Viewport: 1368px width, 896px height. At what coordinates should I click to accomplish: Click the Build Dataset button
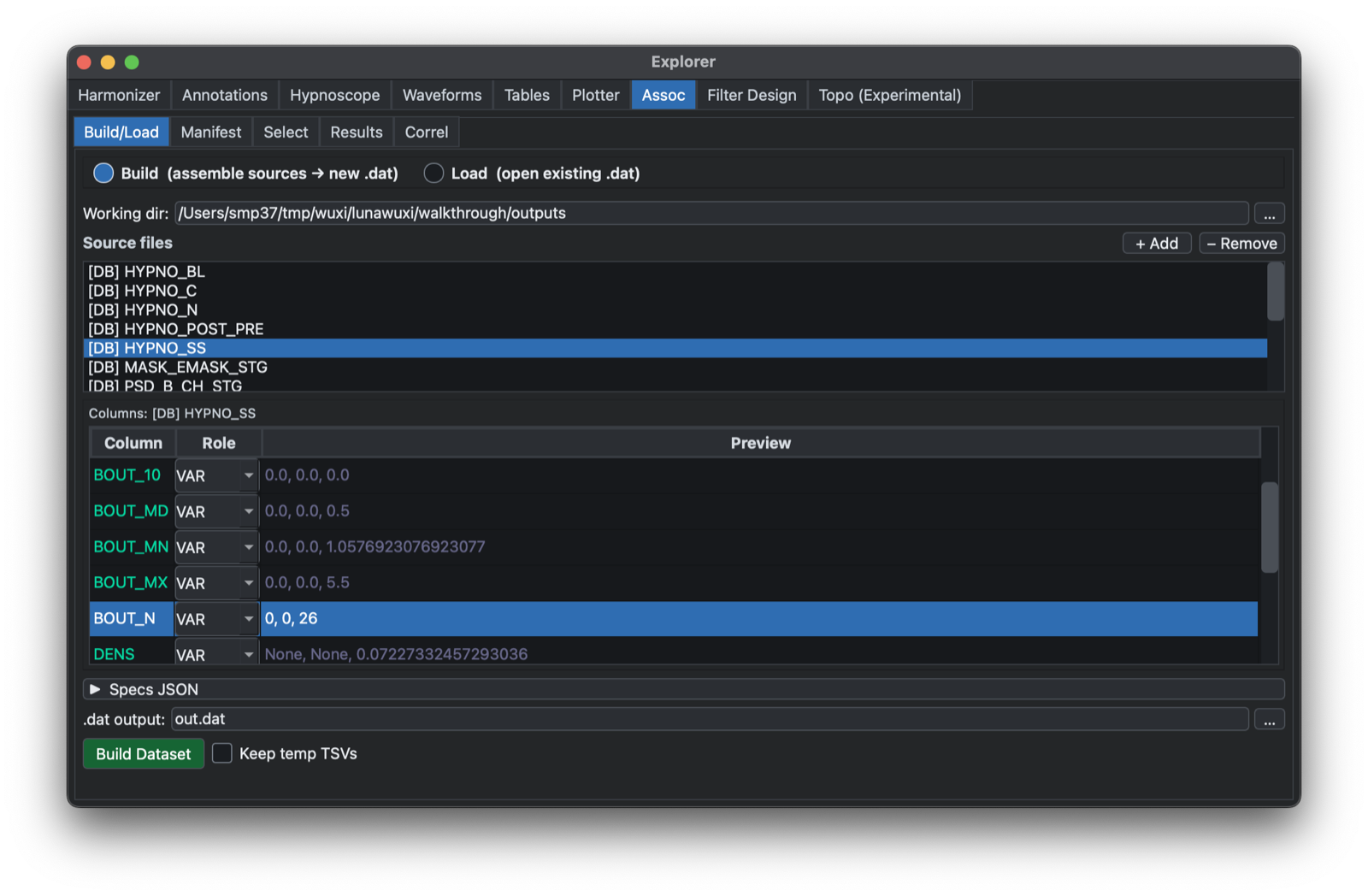click(x=144, y=753)
